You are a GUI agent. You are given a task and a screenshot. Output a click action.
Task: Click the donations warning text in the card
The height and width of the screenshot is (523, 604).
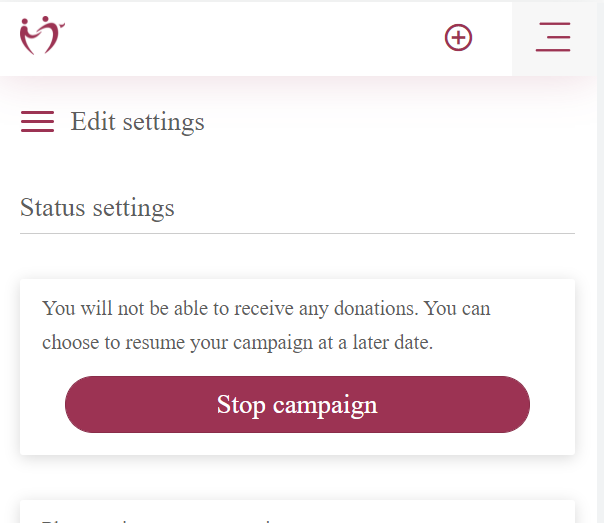click(266, 325)
